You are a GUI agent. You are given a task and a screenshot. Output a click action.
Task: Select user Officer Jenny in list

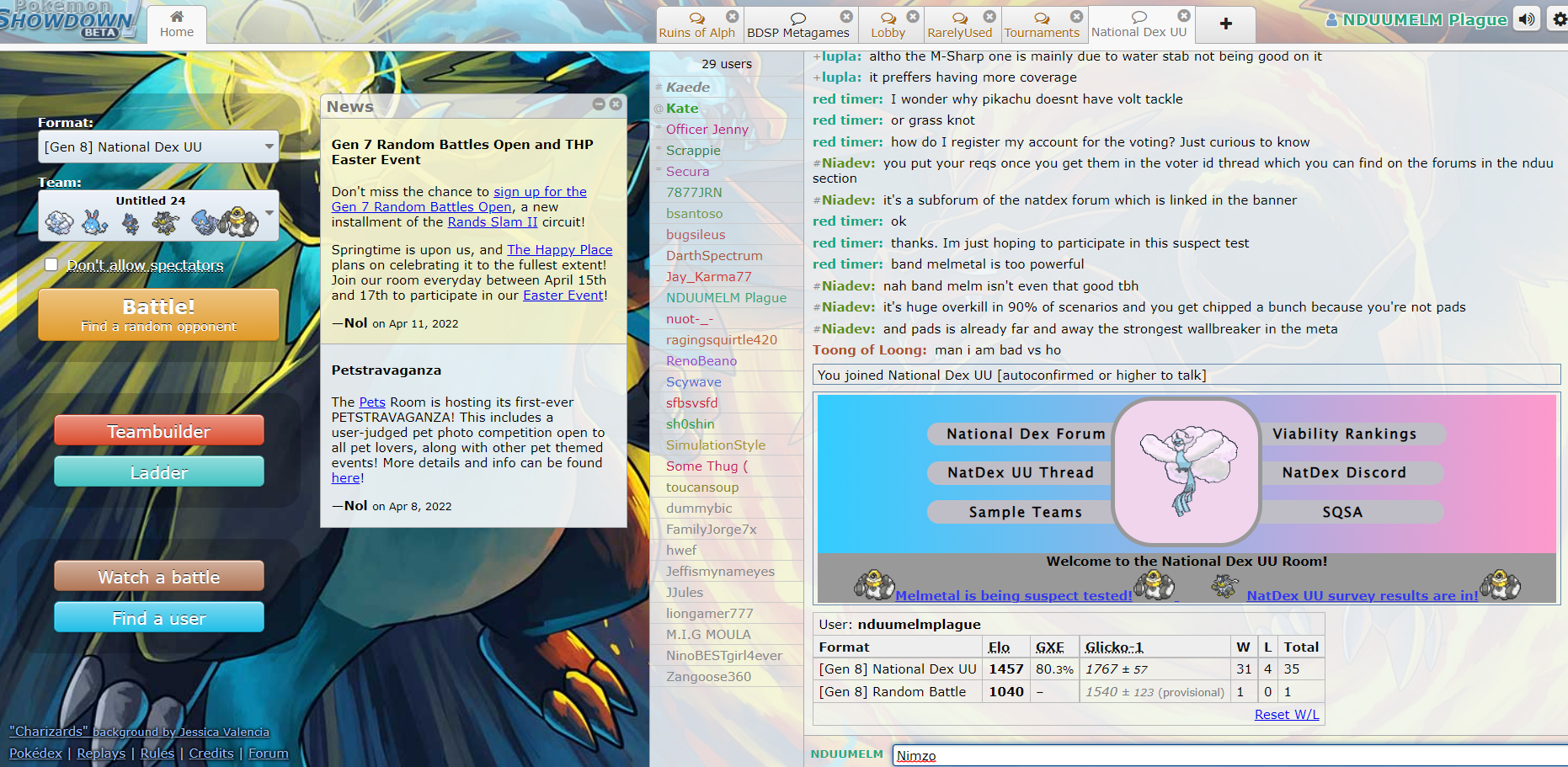tap(727, 129)
